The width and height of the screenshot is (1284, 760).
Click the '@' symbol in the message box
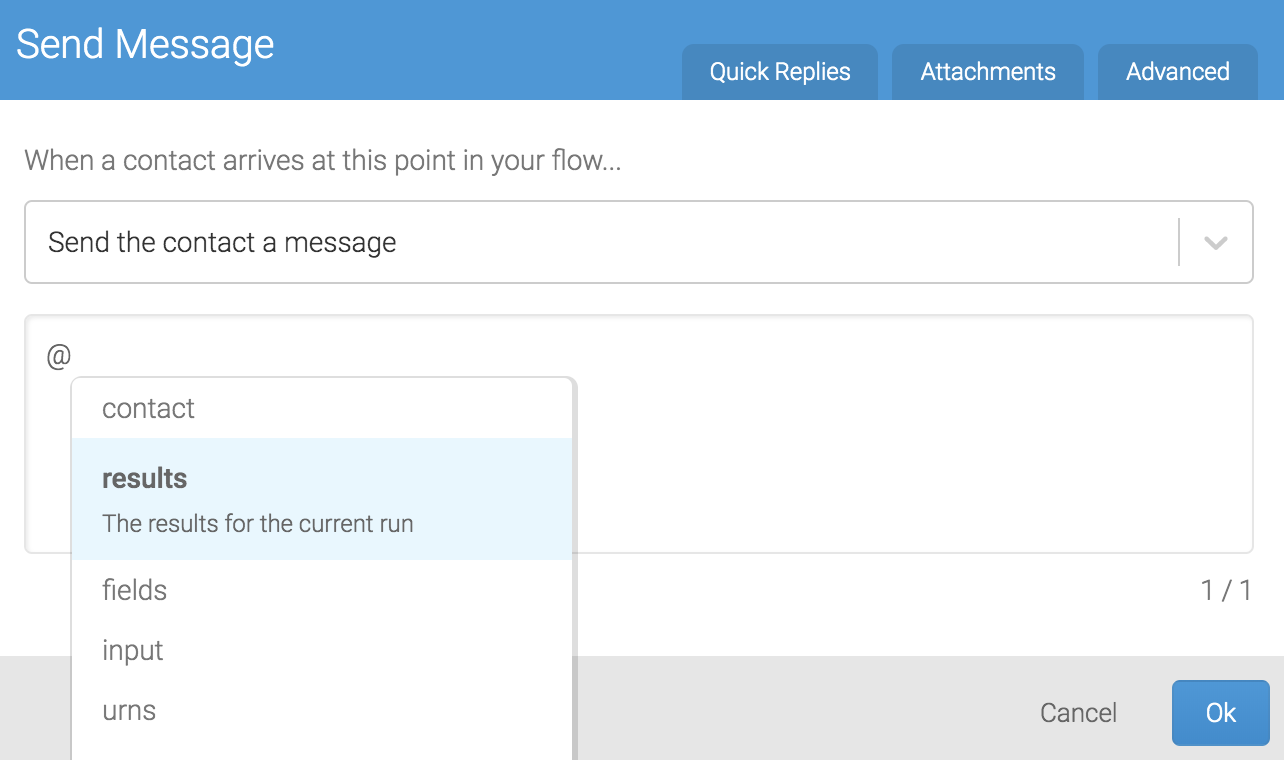[58, 353]
